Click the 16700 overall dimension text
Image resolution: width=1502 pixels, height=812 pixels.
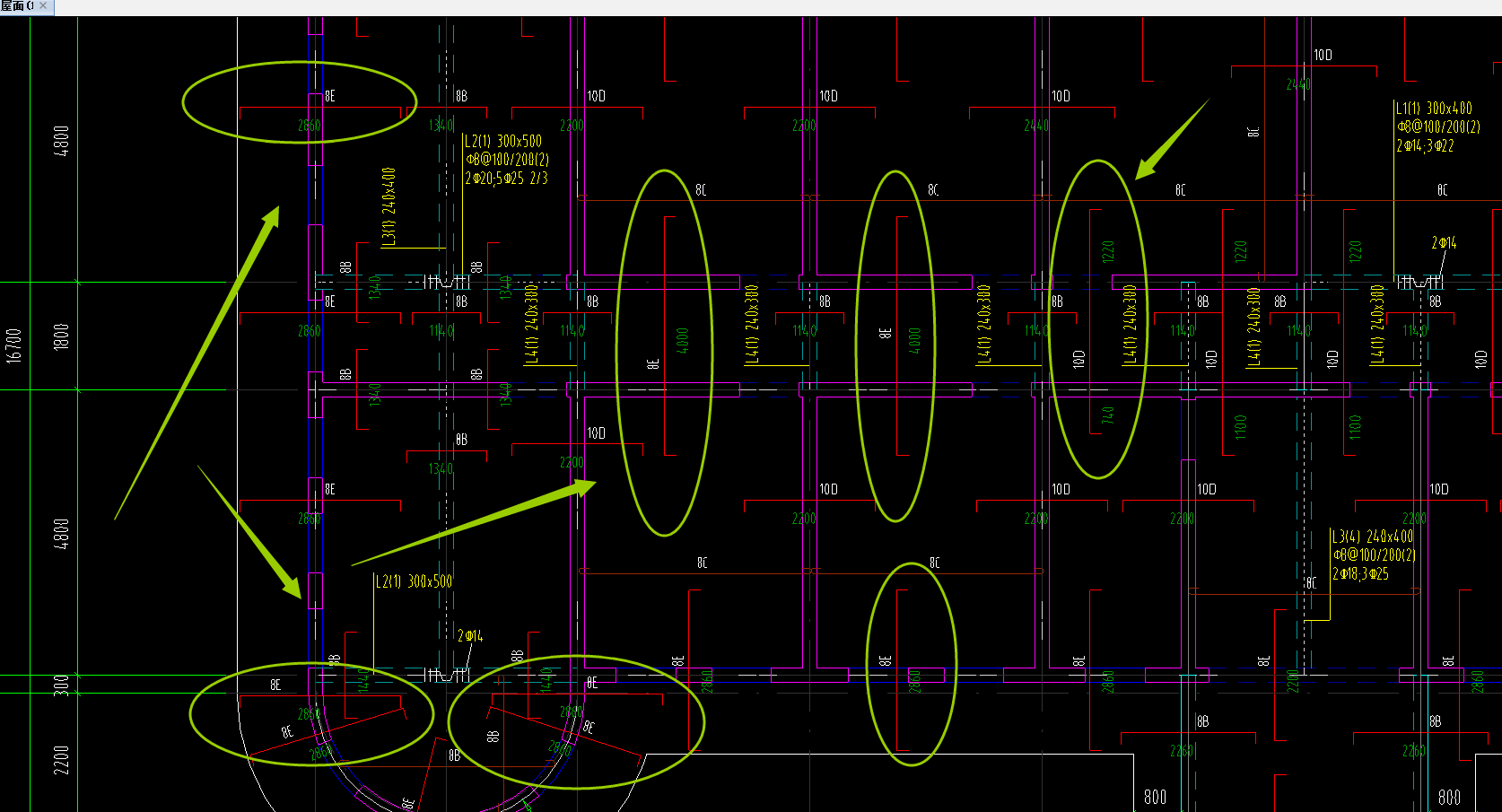(x=13, y=345)
